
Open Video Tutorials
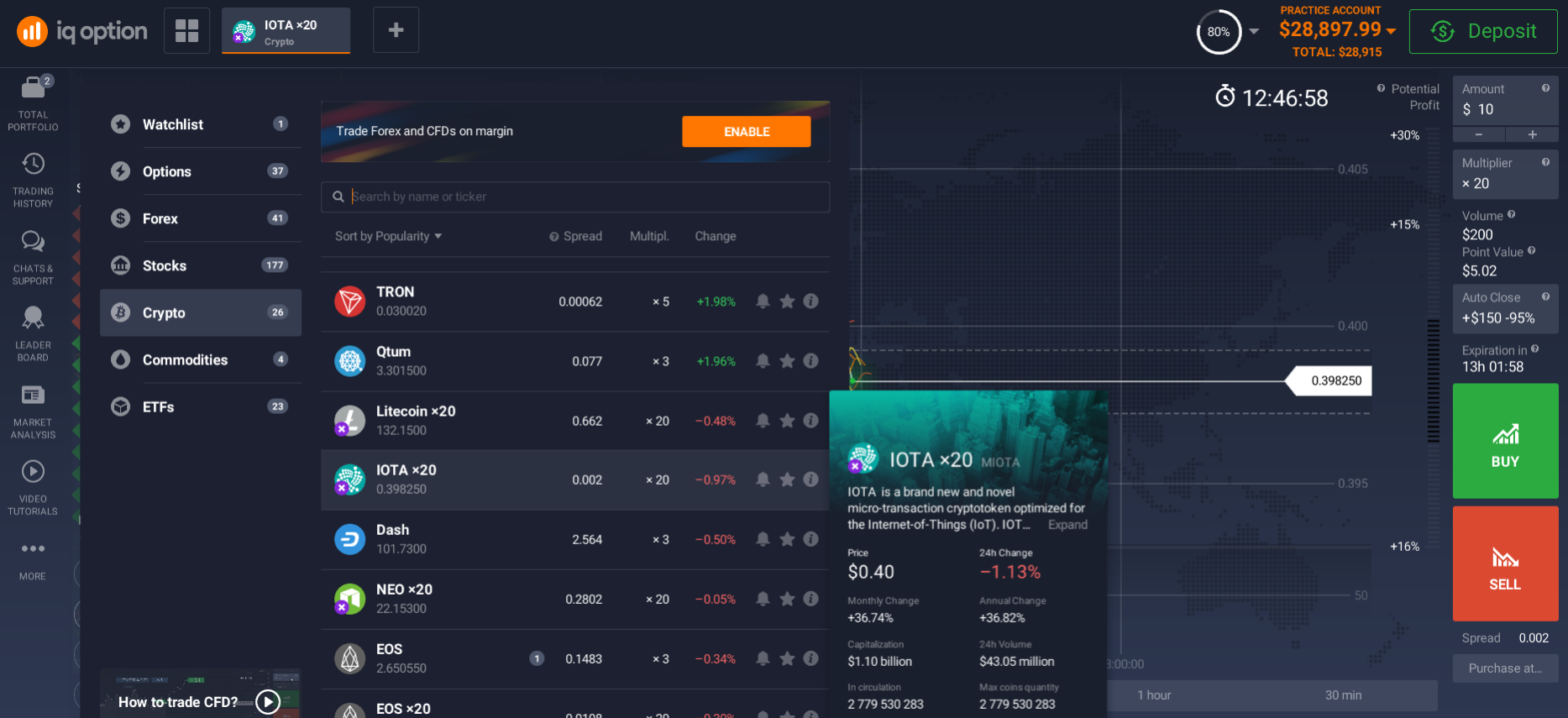coord(33,487)
